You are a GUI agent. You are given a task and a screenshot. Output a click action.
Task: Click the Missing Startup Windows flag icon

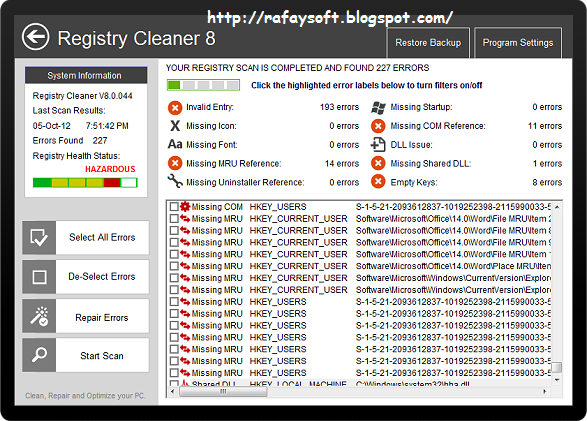point(378,107)
